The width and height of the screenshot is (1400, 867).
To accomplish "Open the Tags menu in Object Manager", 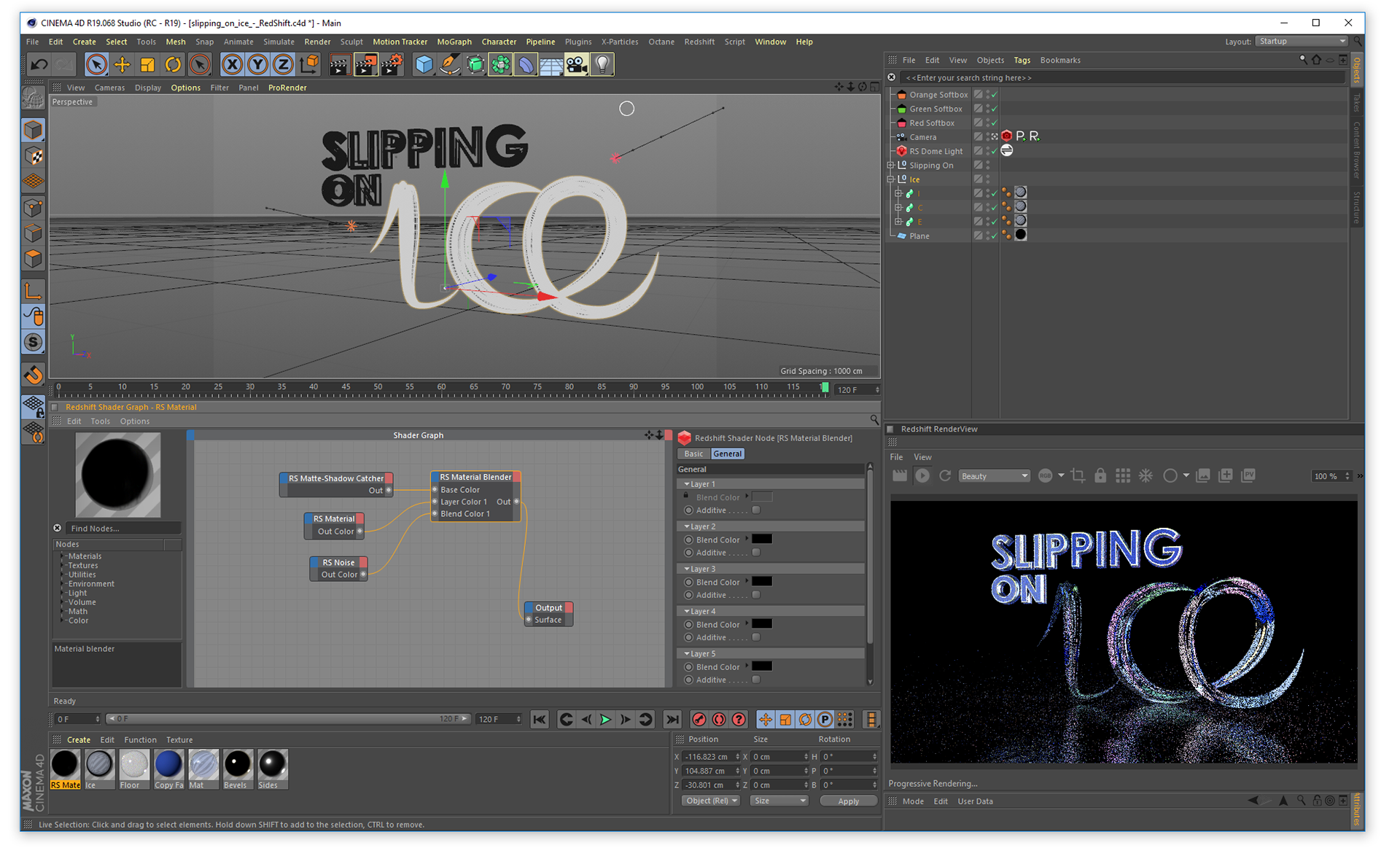I will coord(1022,61).
